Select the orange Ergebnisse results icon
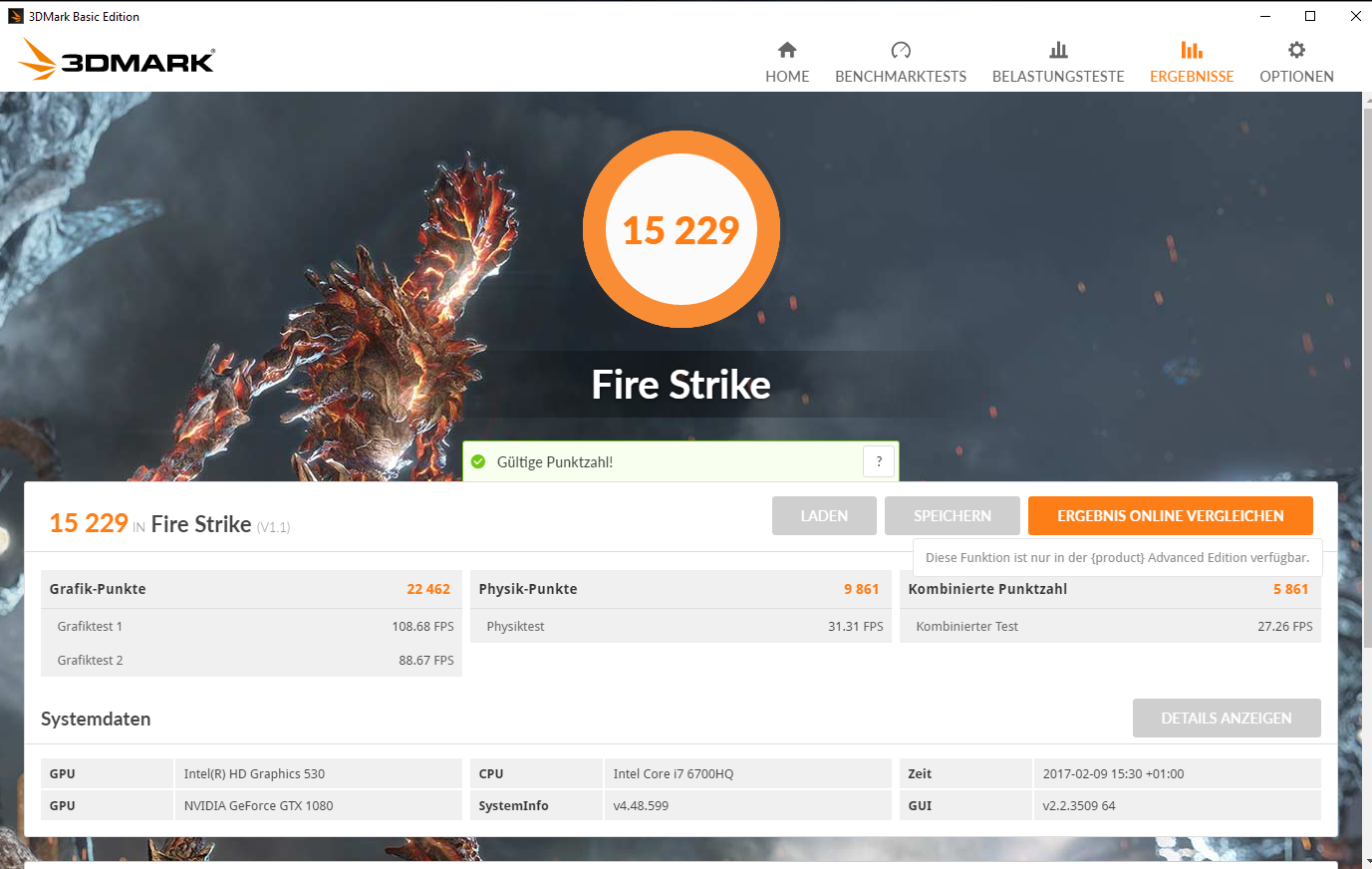The image size is (1372, 869). (x=1192, y=50)
